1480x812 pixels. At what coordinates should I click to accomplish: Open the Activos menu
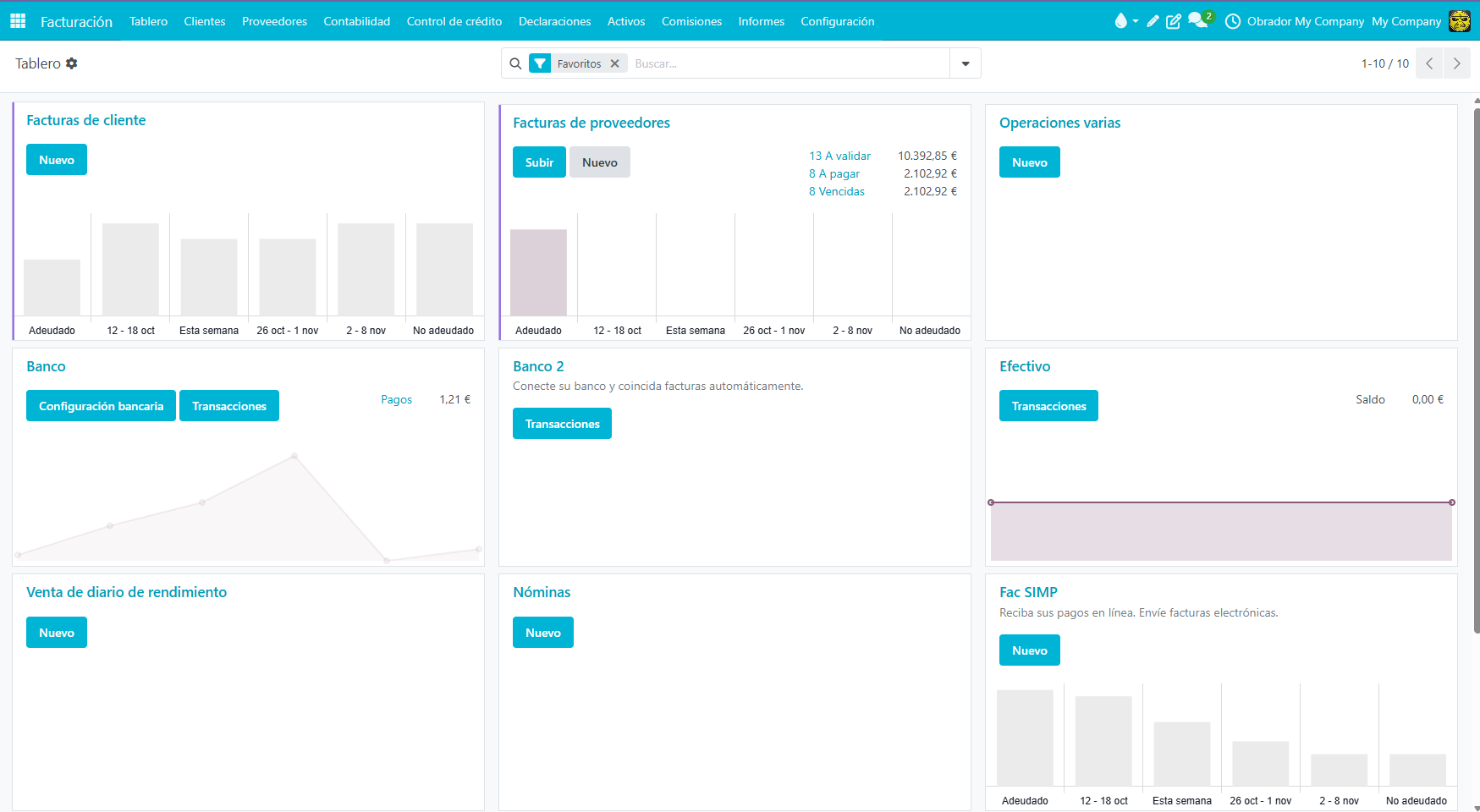(626, 21)
